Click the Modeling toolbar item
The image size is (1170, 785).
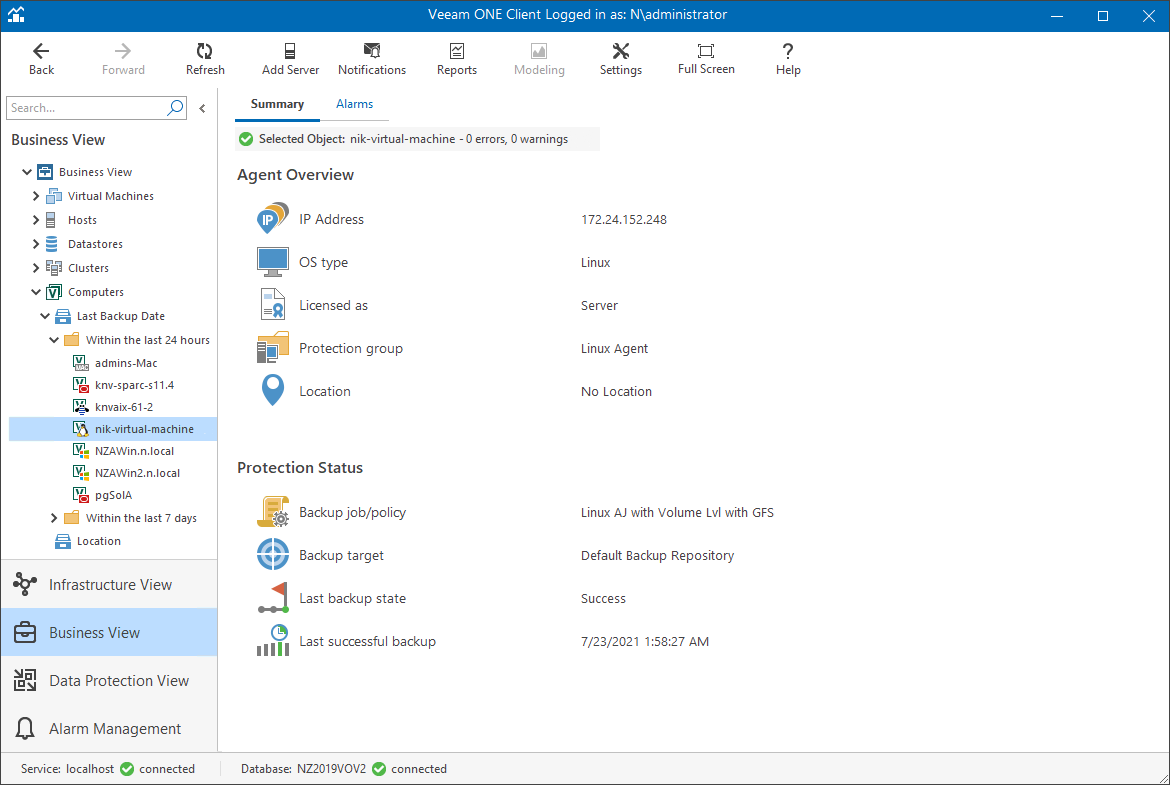[x=539, y=59]
